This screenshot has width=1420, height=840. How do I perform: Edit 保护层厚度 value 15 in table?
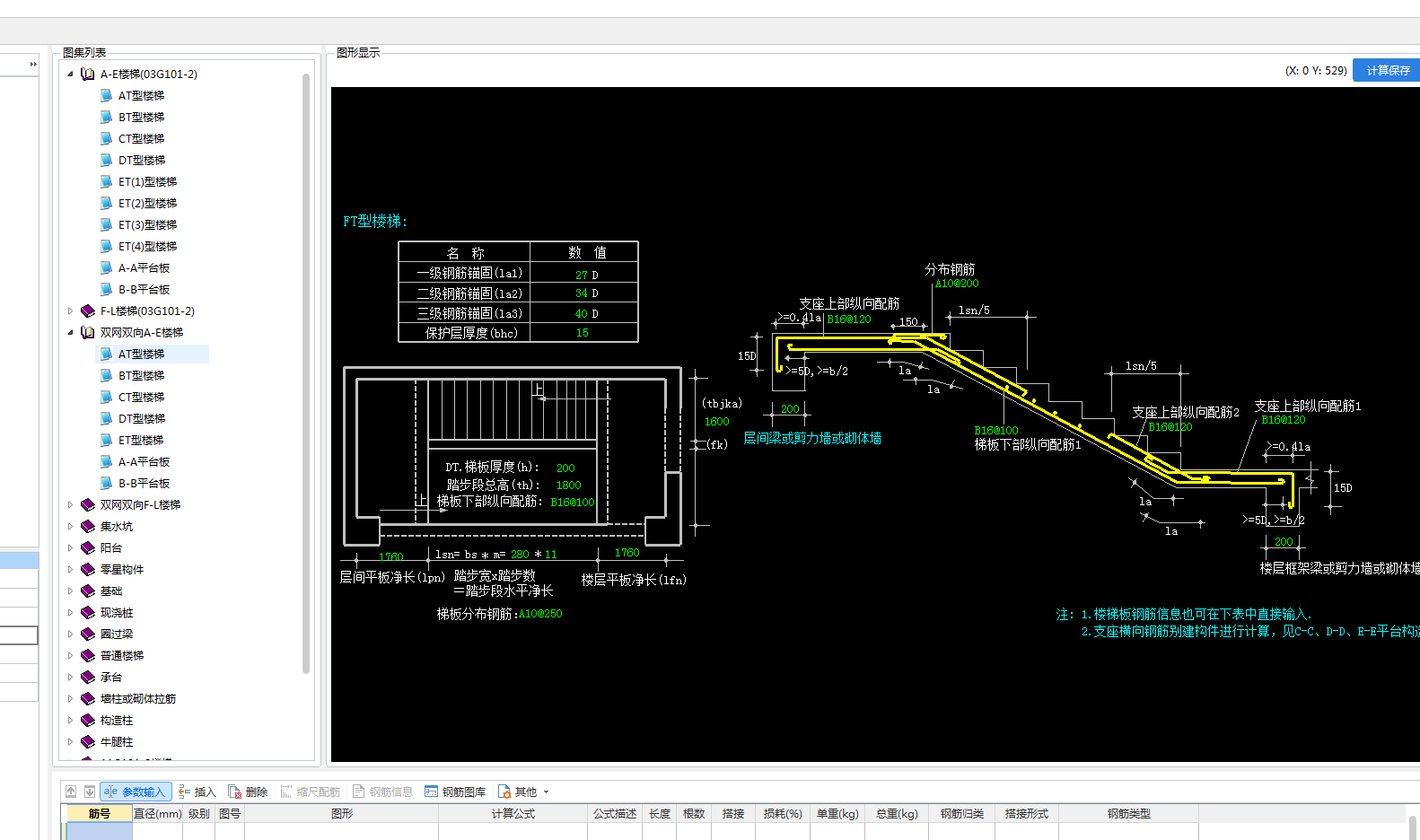[583, 333]
